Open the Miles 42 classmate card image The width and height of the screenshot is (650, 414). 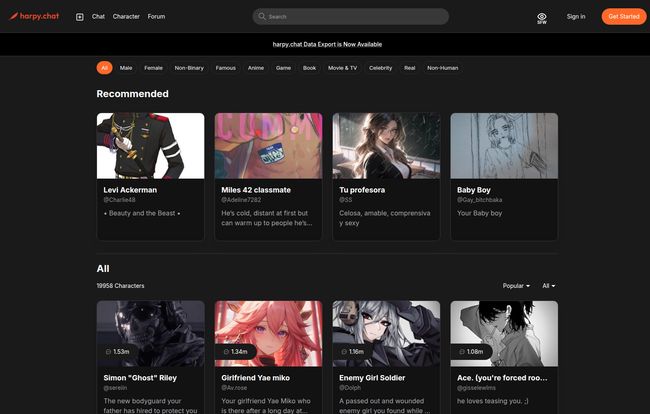click(x=268, y=146)
